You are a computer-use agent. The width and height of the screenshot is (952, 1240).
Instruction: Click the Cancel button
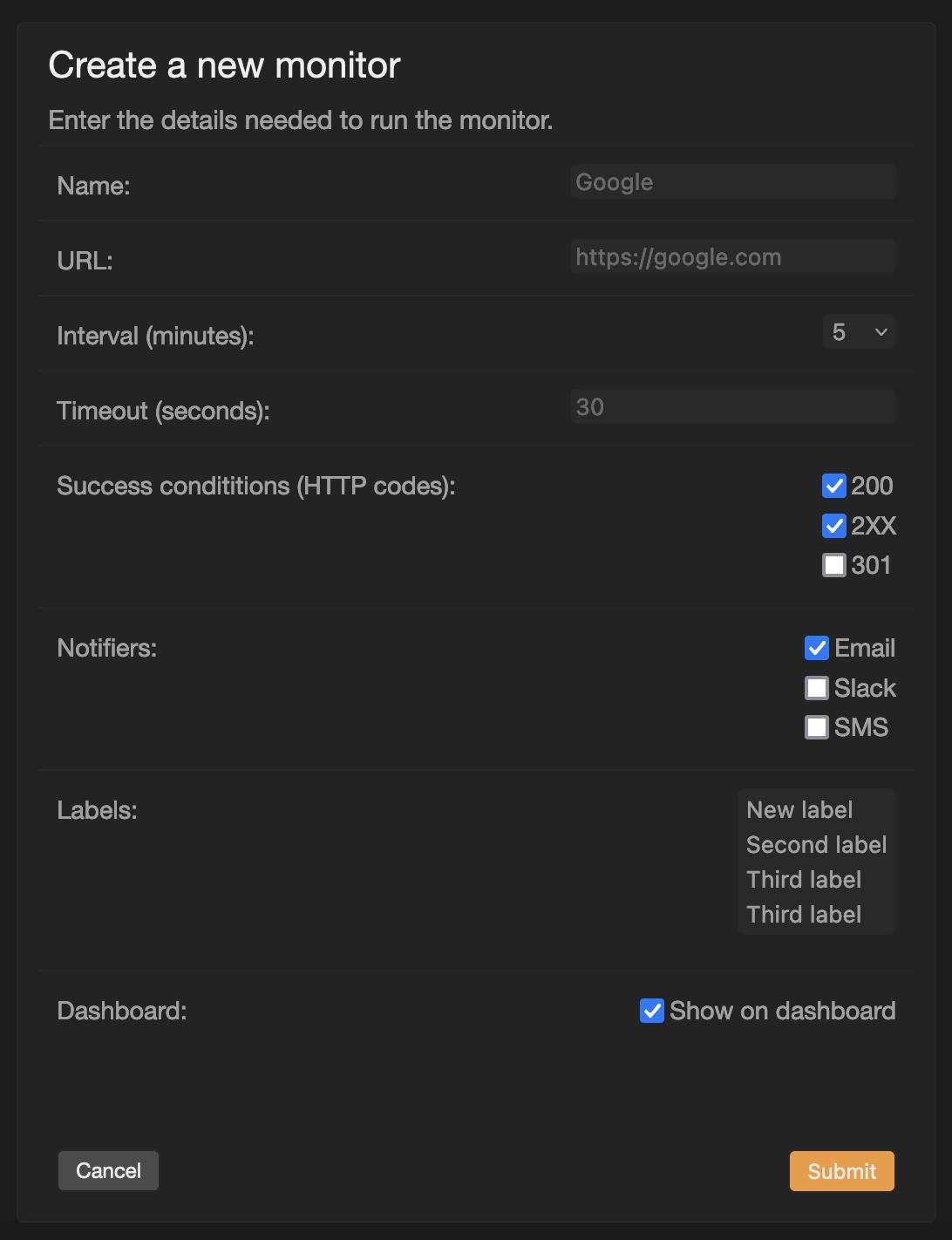(x=108, y=1170)
